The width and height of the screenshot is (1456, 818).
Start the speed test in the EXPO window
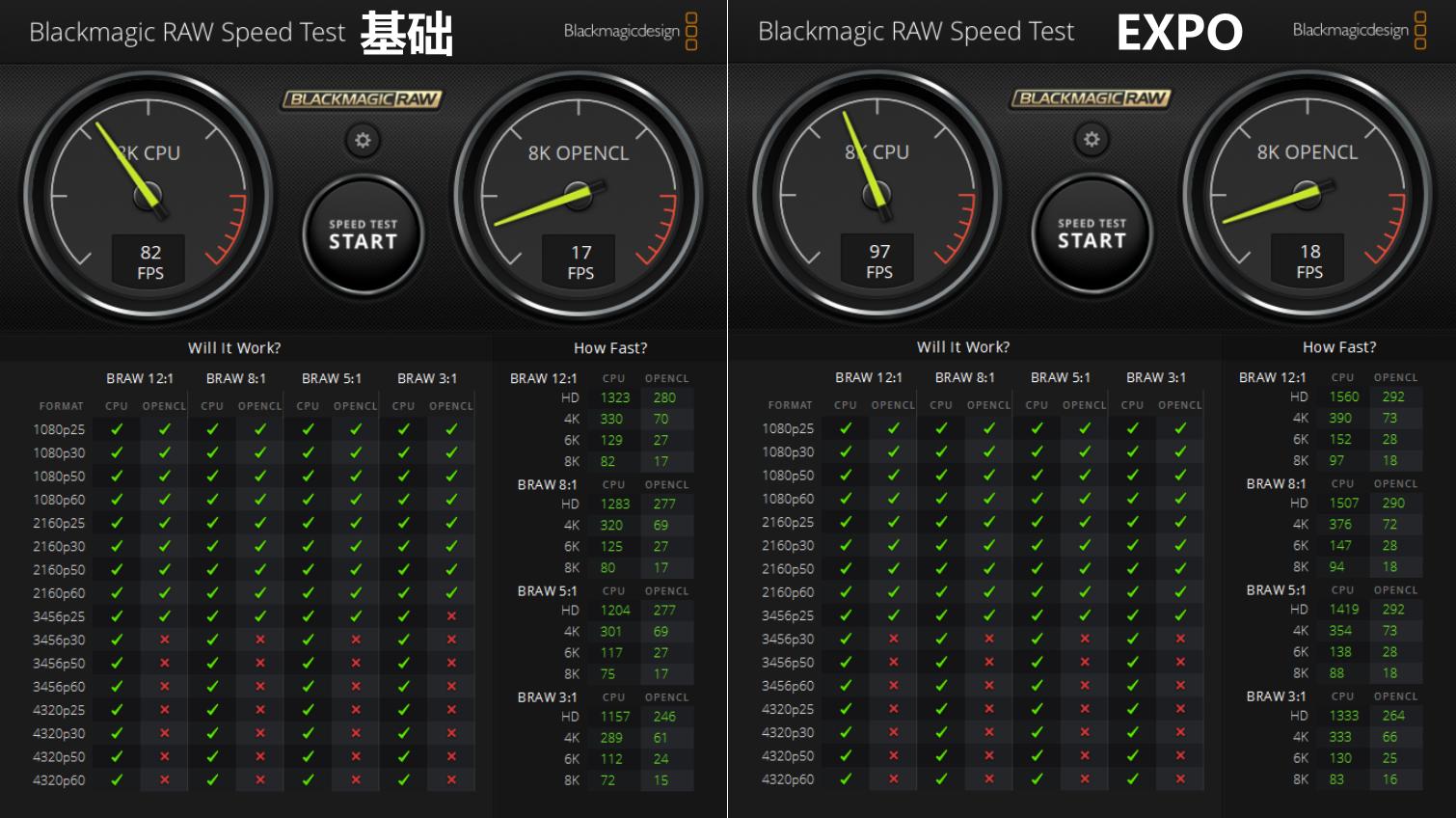point(1092,233)
